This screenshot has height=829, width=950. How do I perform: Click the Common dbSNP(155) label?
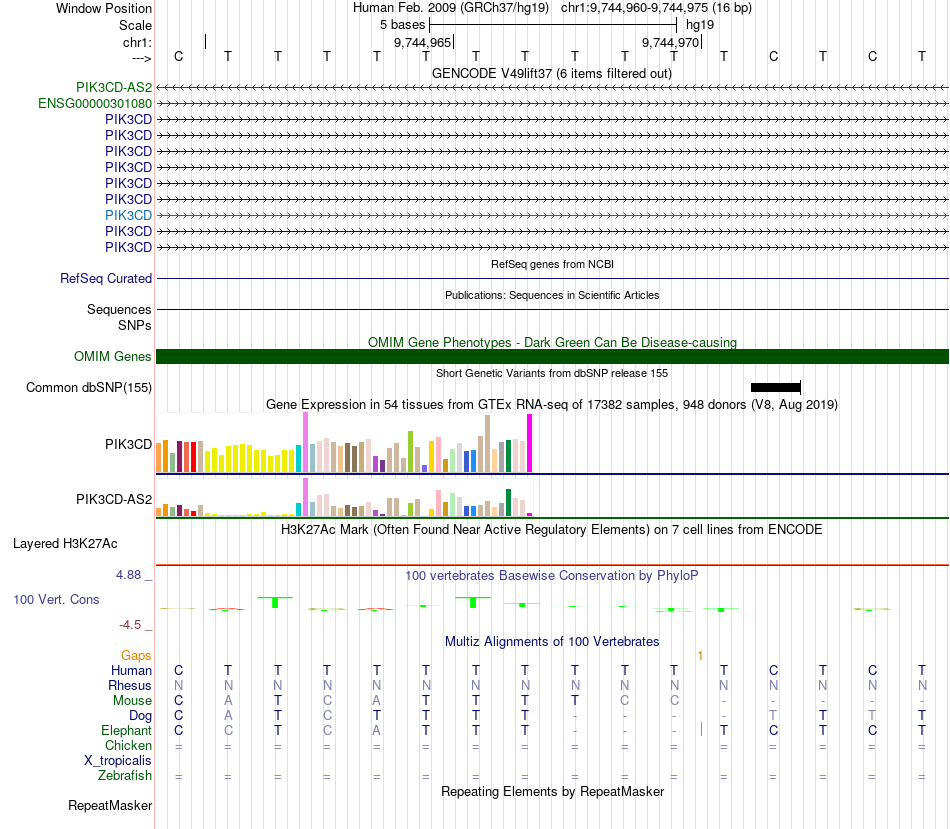[89, 387]
